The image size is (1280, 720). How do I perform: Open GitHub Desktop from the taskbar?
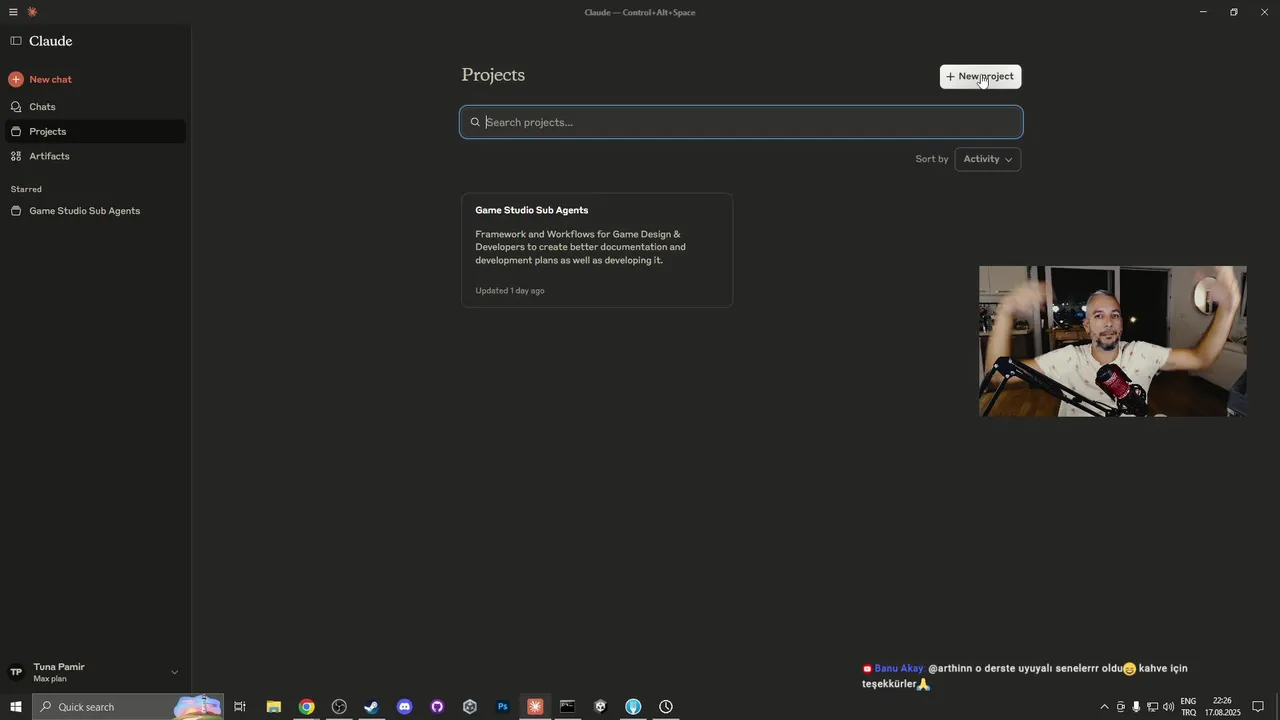pyautogui.click(x=437, y=707)
